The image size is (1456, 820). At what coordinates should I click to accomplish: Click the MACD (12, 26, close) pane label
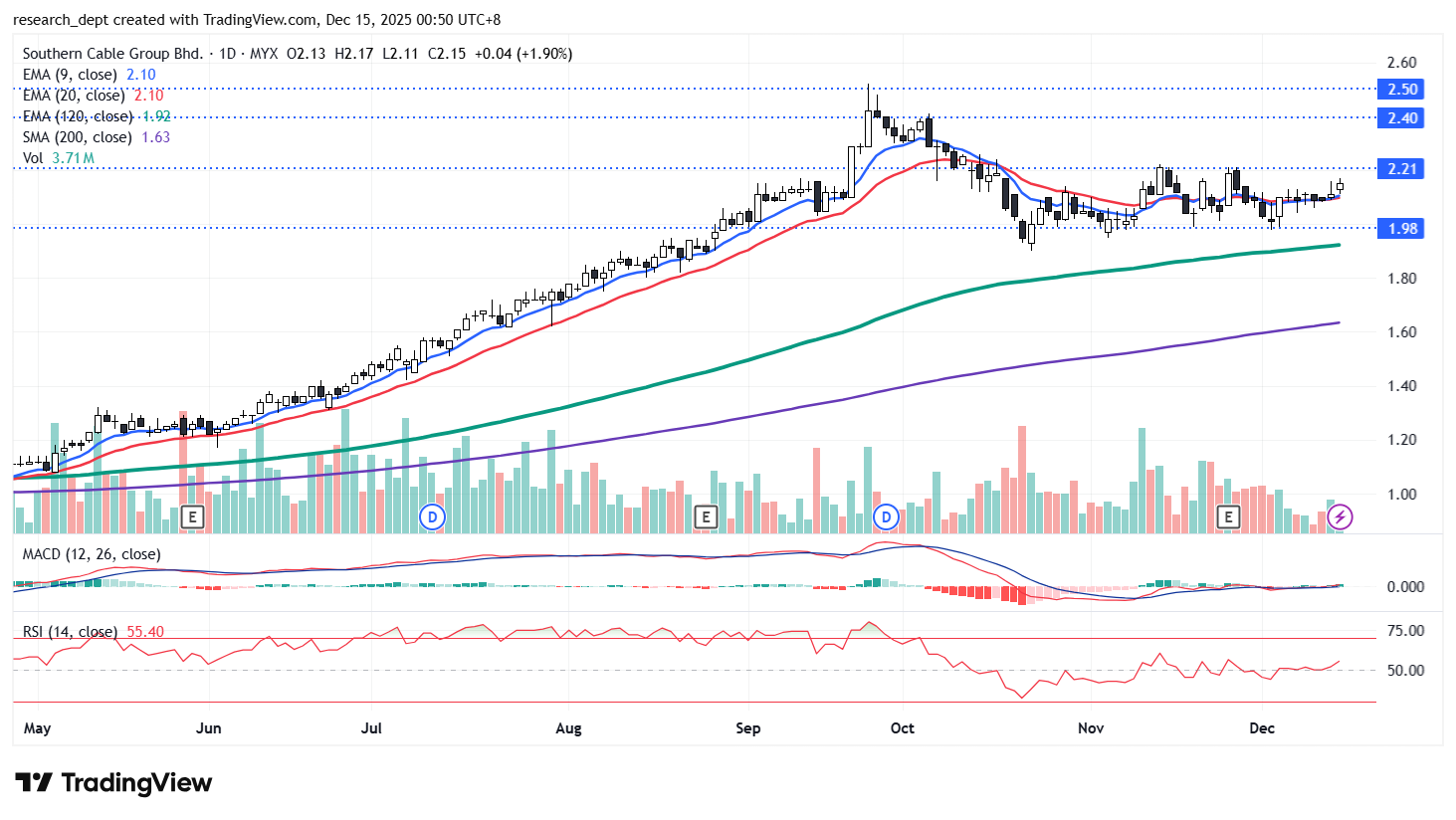click(x=91, y=554)
